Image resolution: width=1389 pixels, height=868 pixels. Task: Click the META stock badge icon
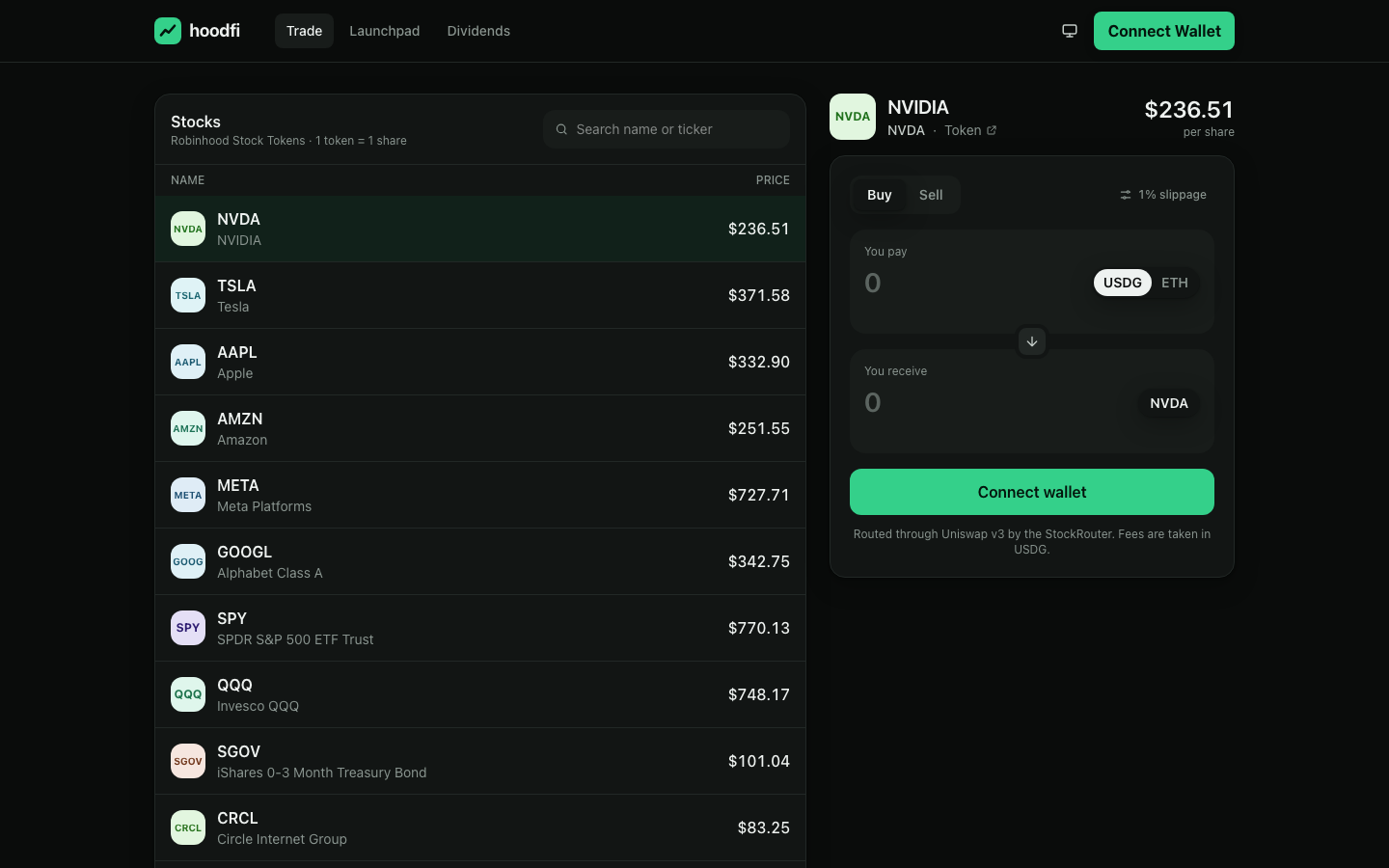[x=188, y=495]
